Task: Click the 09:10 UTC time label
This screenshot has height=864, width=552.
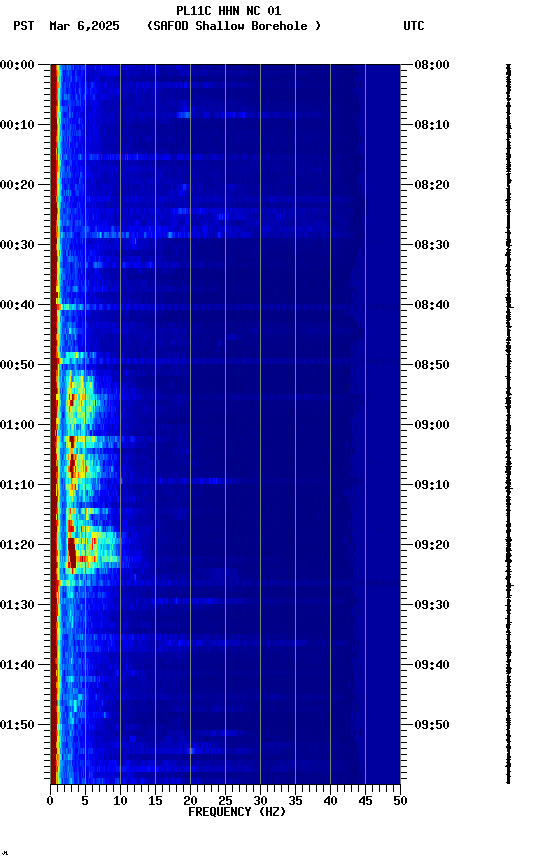Action: tap(432, 485)
